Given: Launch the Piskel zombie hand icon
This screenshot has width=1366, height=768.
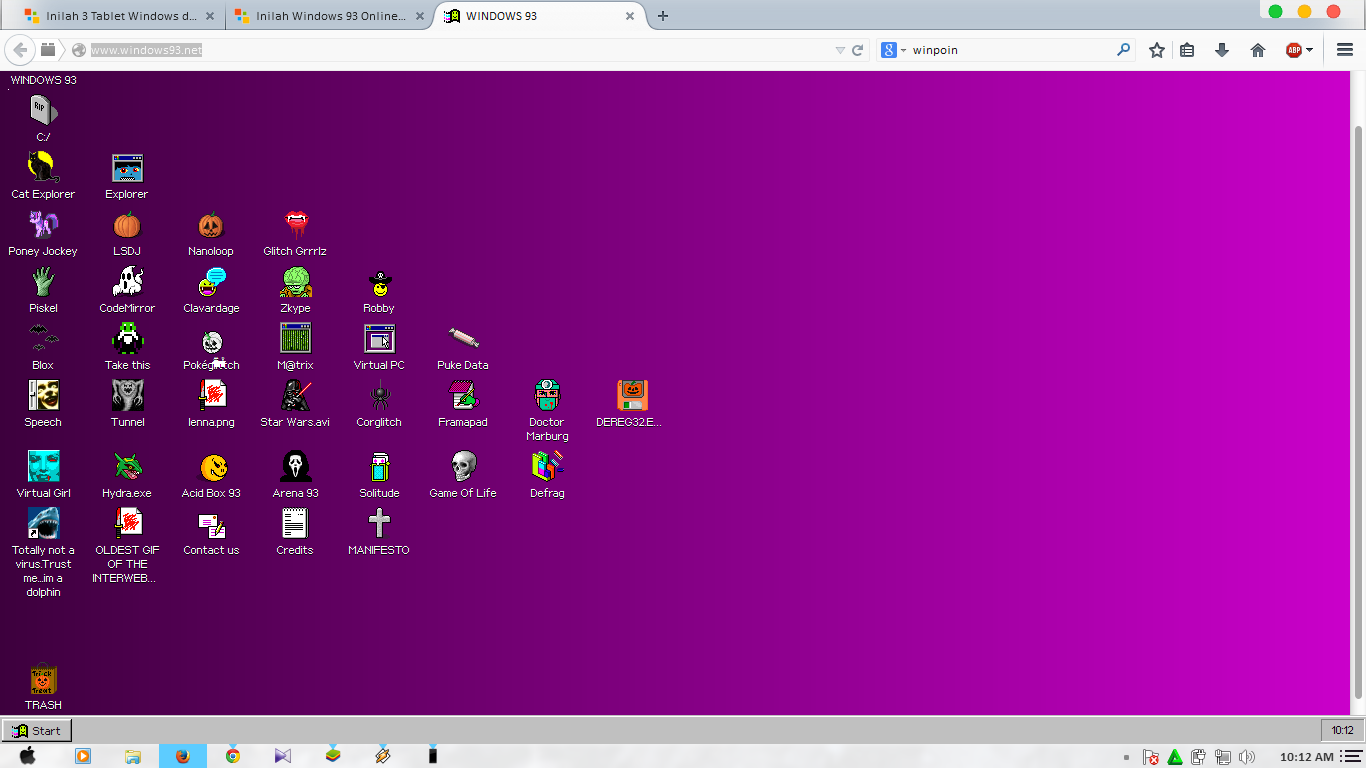Looking at the screenshot, I should 43,281.
